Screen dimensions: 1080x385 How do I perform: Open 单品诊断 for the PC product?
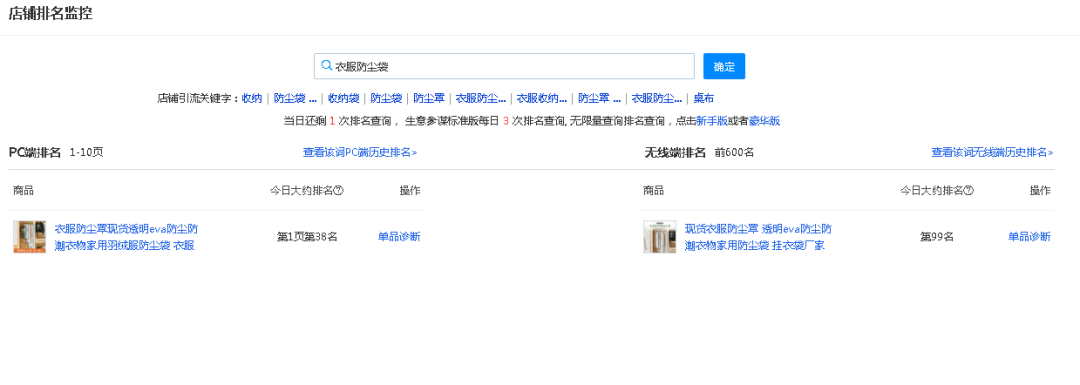click(399, 237)
